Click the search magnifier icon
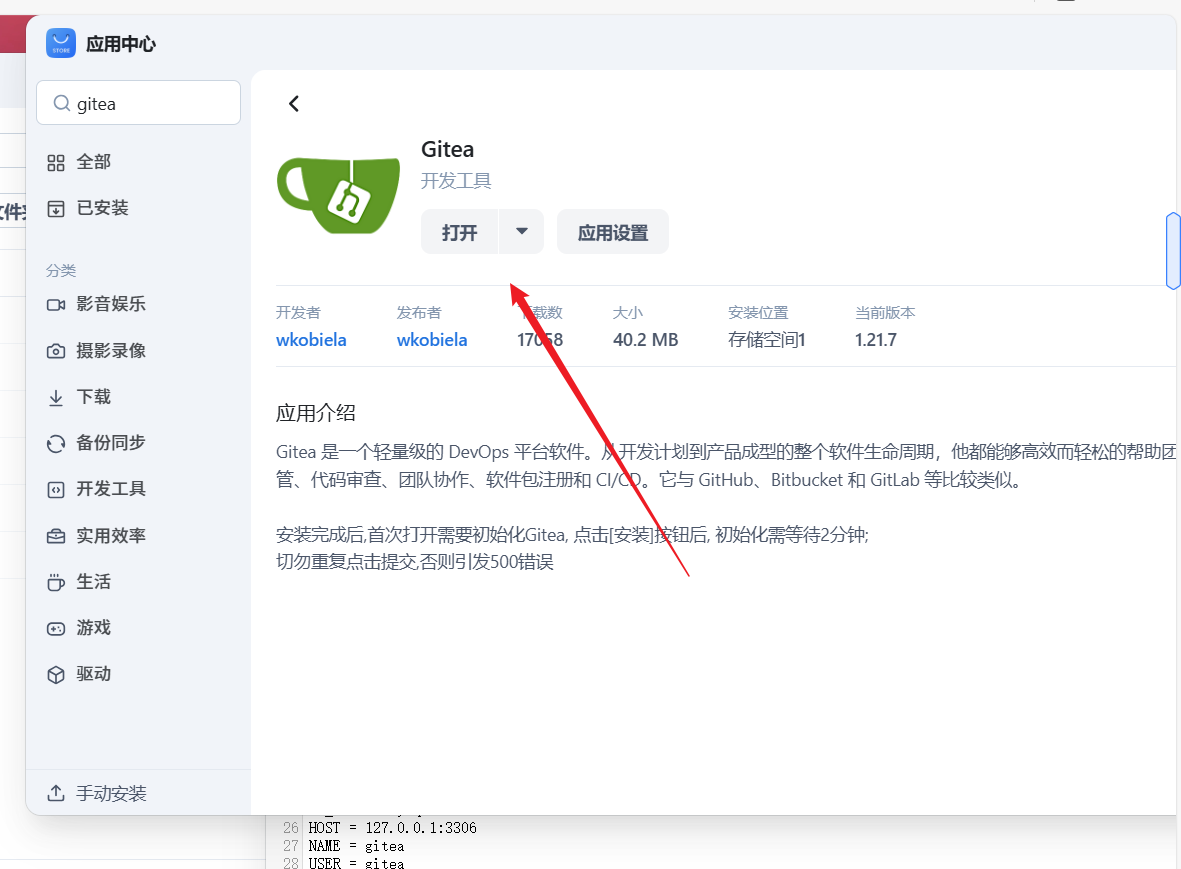1181x869 pixels. [x=62, y=103]
